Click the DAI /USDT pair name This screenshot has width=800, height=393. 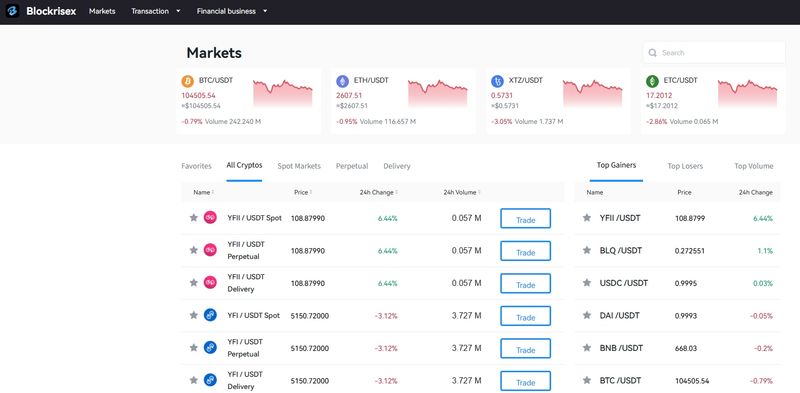pyautogui.click(x=620, y=316)
